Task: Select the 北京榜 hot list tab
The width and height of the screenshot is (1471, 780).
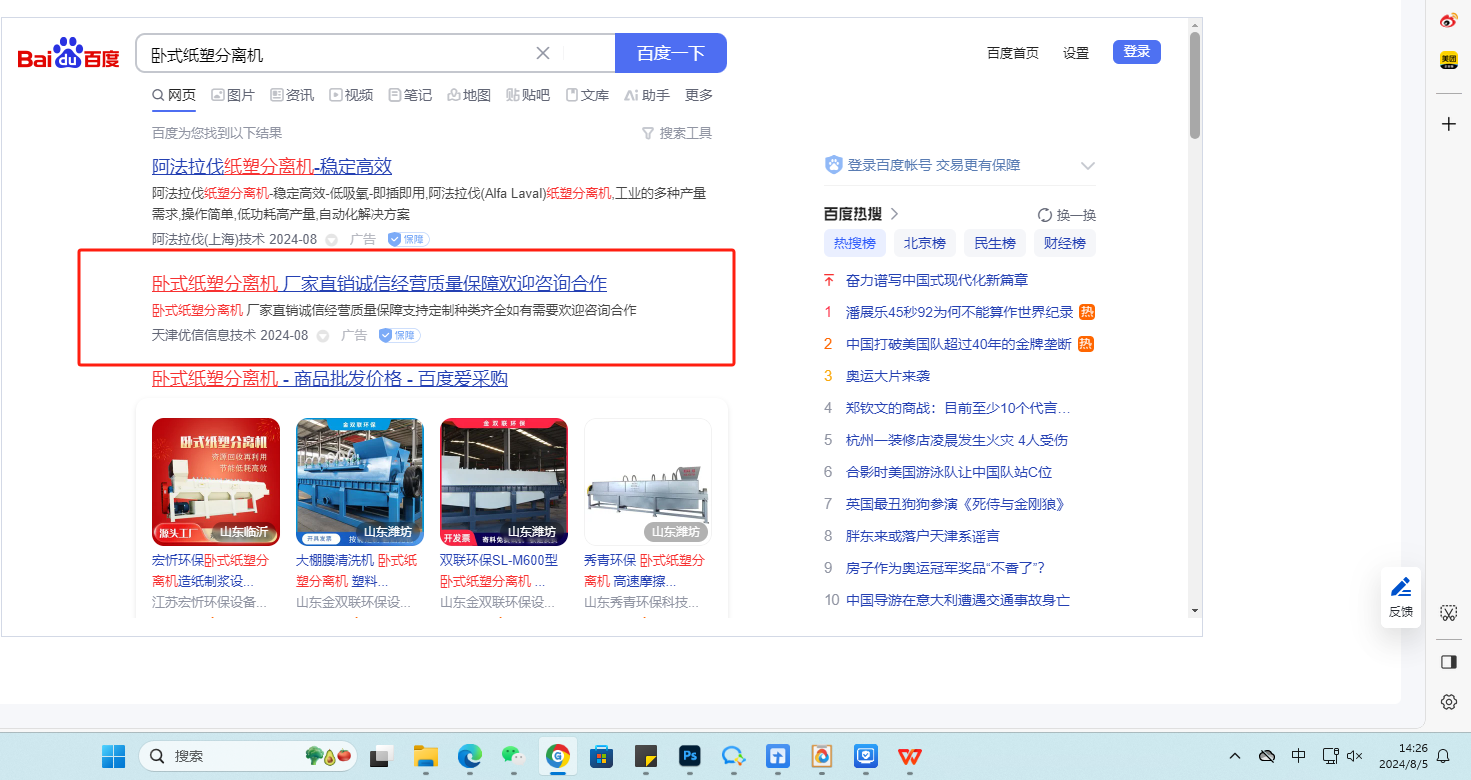Action: pos(924,243)
